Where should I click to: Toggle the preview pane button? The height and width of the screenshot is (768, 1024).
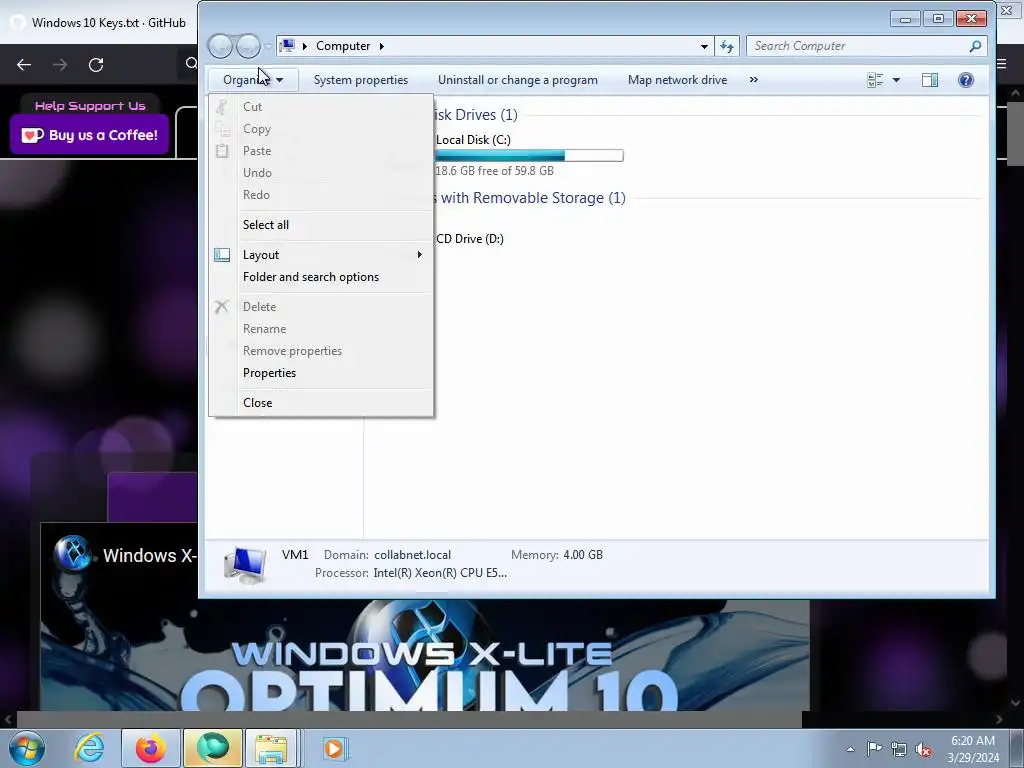click(929, 80)
